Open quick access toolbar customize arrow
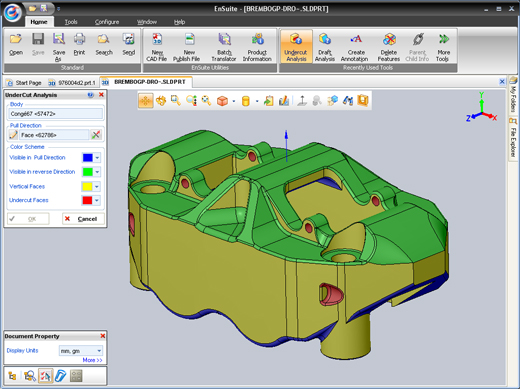The width and height of the screenshot is (520, 389). (59, 9)
